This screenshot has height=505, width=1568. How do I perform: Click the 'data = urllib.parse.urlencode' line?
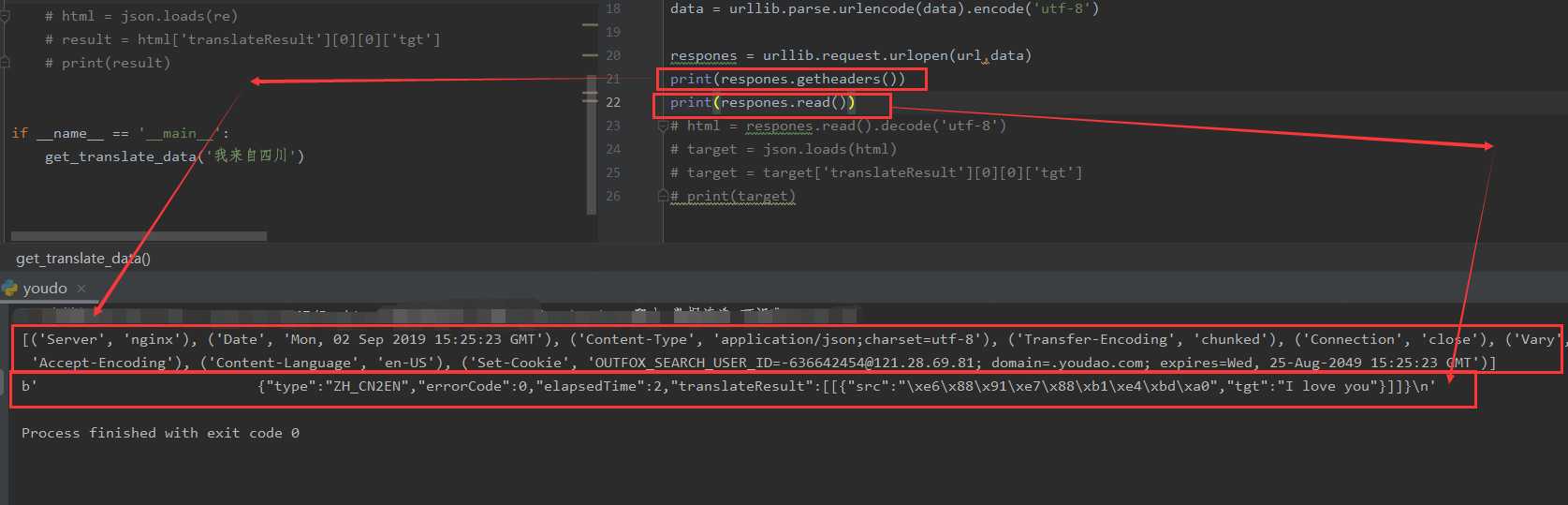[885, 9]
